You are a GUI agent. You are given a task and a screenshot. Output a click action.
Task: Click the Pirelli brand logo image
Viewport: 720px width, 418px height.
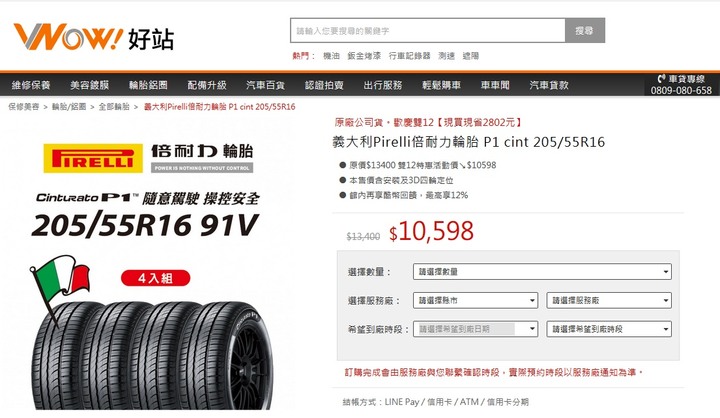pos(93,158)
